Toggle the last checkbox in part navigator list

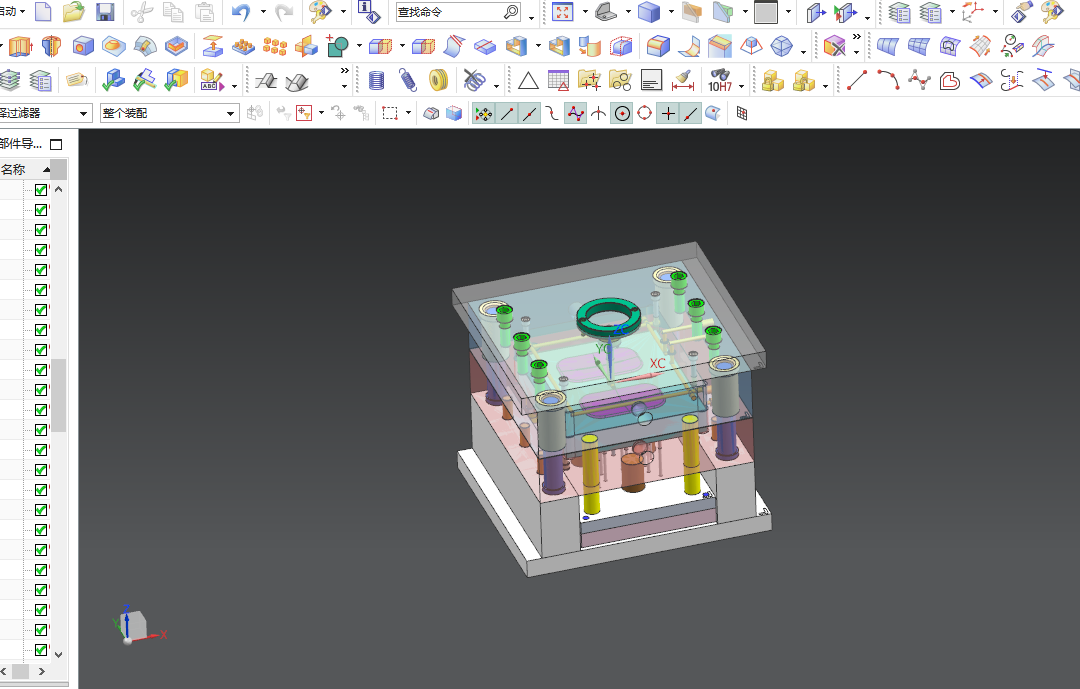click(41, 650)
